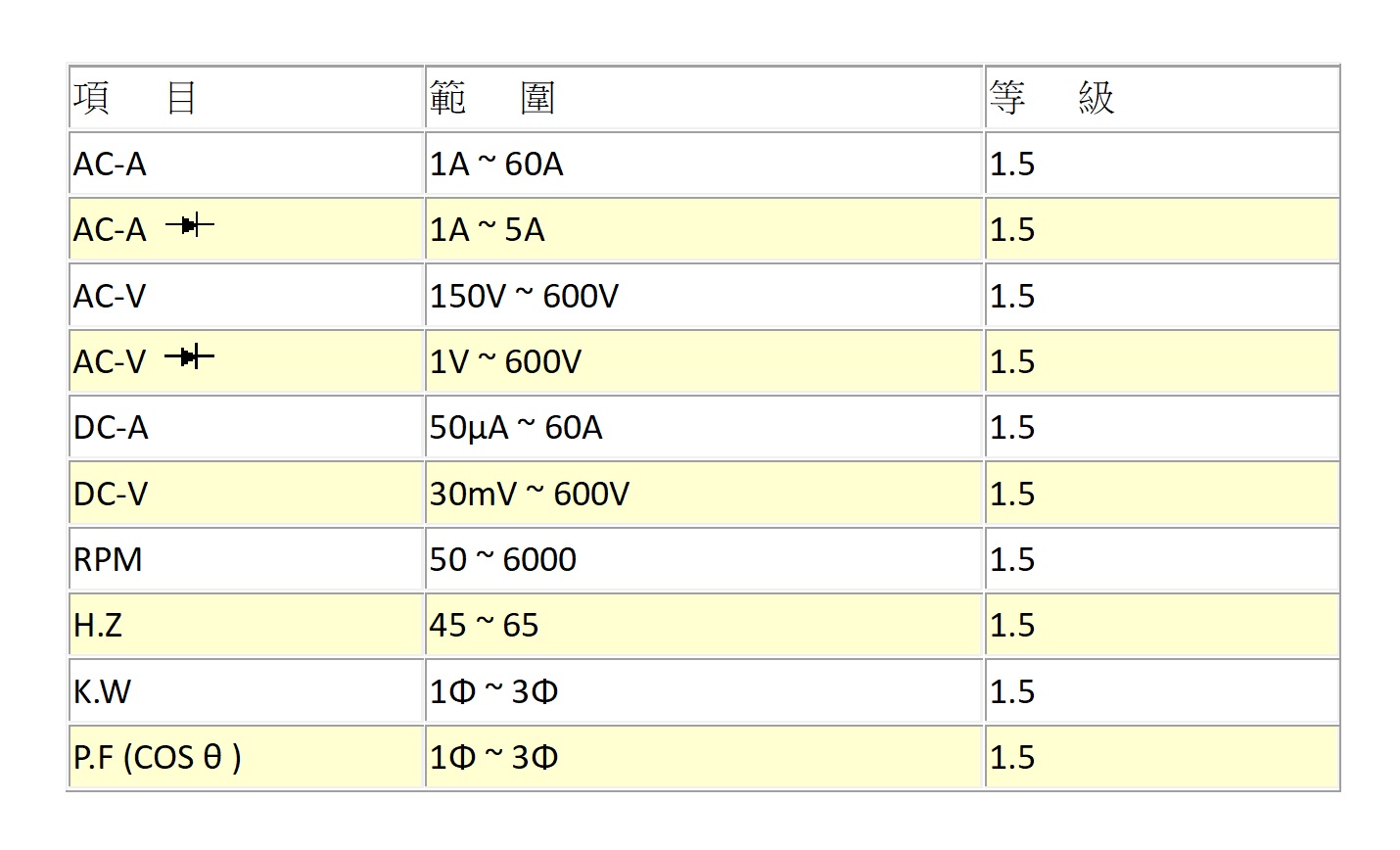The image size is (1400, 850).
Task: Click the 50 ~ 6000 range cell
Action: 704,560
